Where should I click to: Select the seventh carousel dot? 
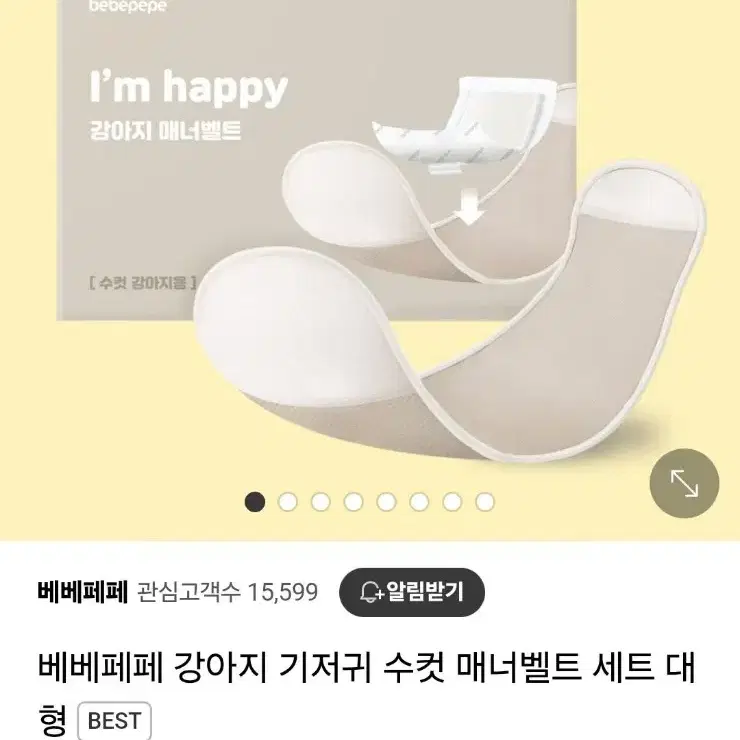452,502
